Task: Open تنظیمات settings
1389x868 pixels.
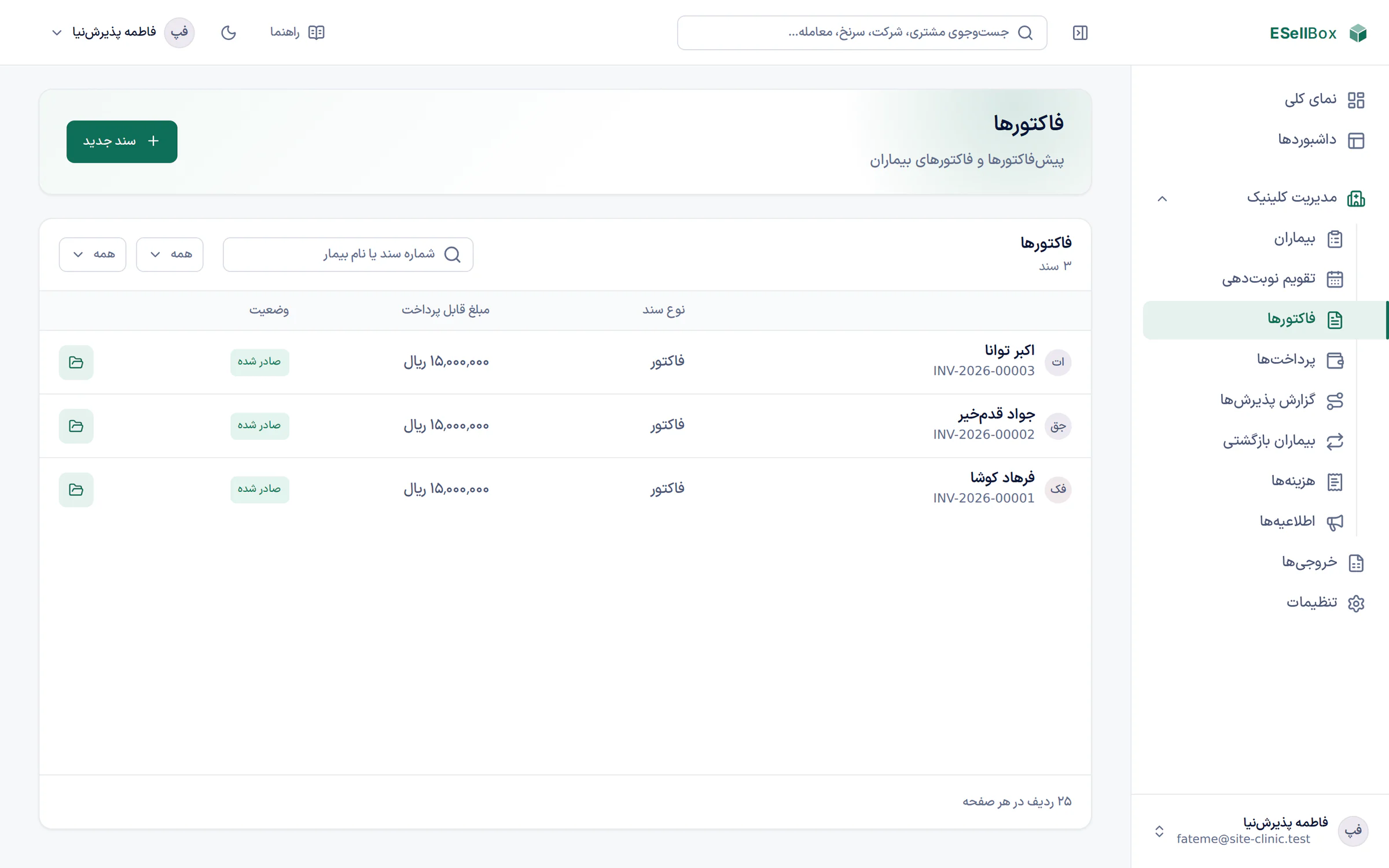Action: tap(1325, 603)
